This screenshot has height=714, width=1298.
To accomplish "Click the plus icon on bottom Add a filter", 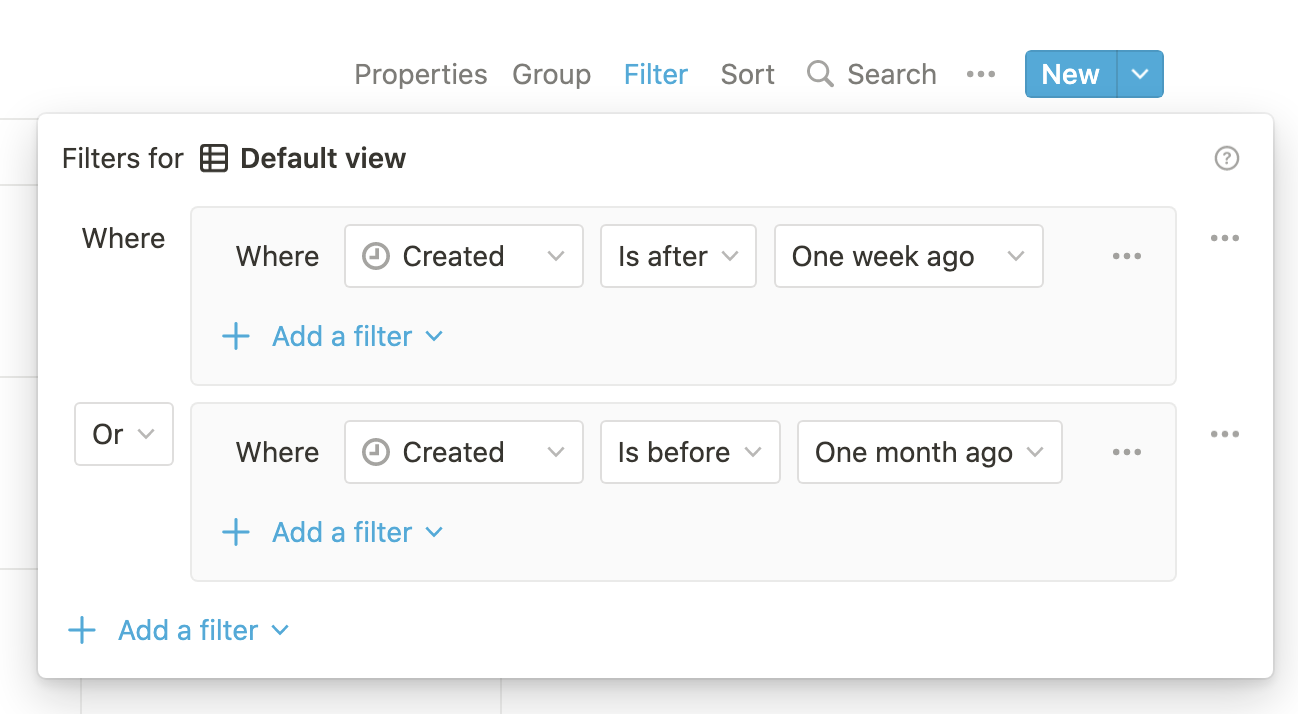I will (x=81, y=630).
